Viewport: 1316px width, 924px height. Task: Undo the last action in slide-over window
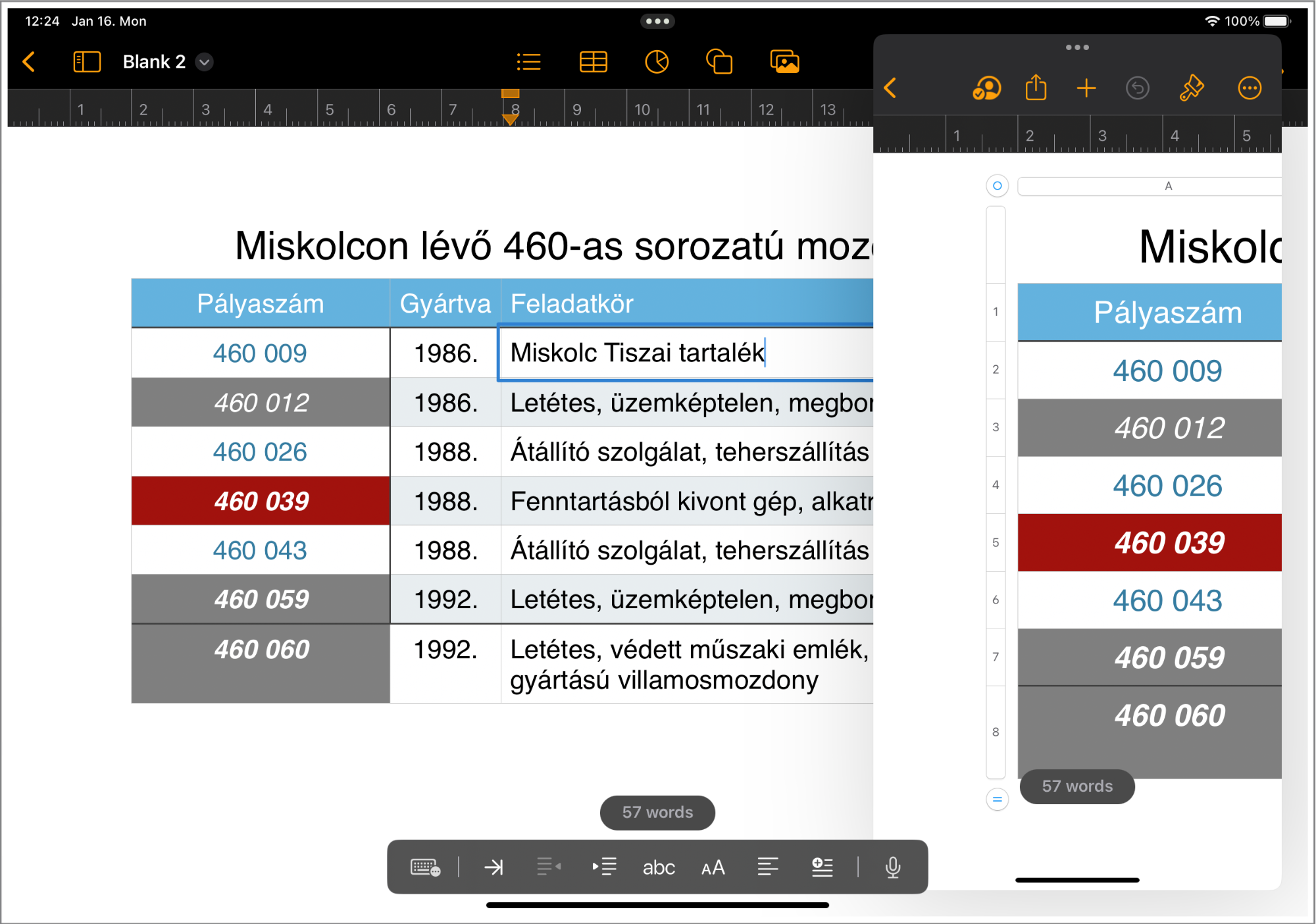pos(1137,88)
